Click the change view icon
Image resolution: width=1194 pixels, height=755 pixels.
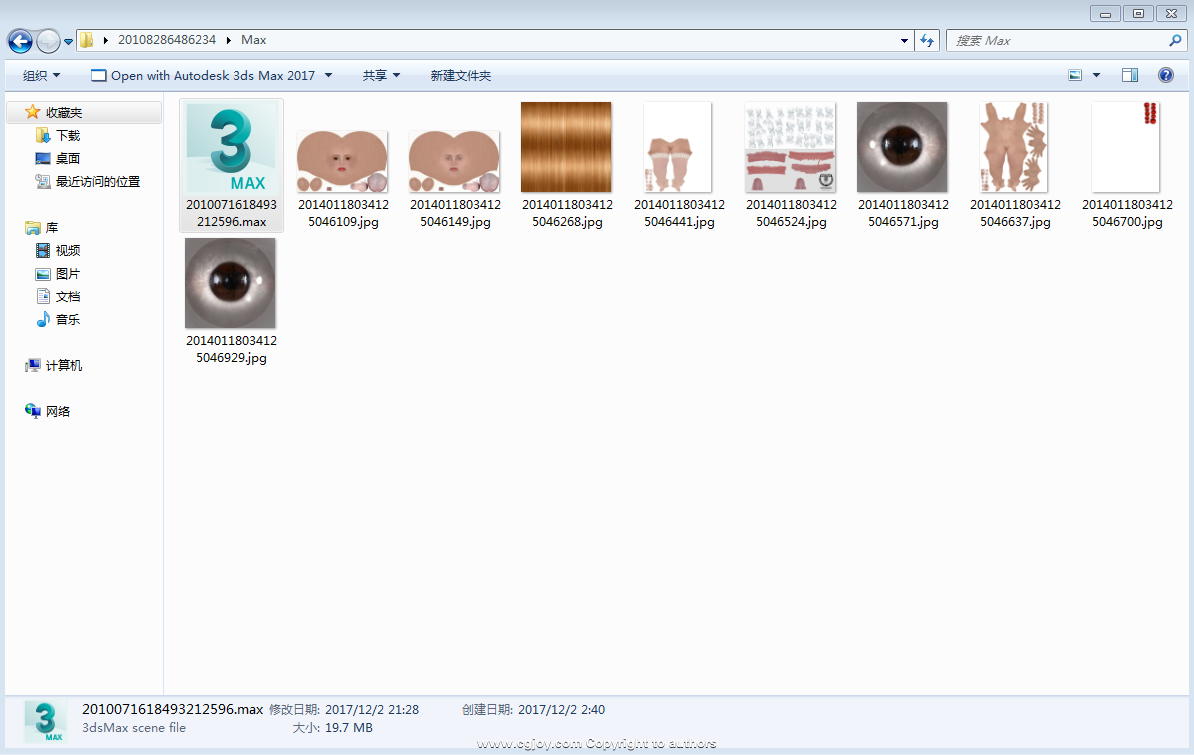(1075, 75)
